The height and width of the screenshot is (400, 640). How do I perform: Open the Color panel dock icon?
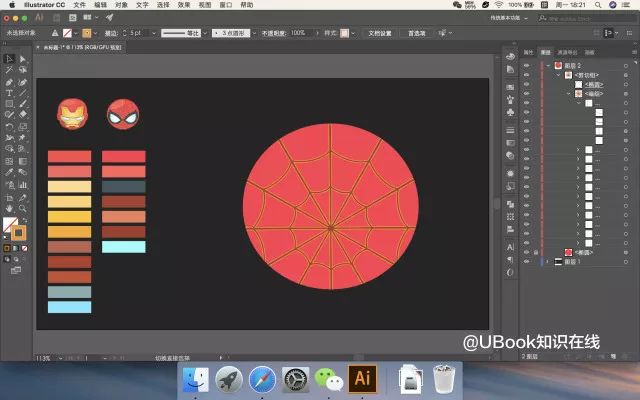[x=510, y=57]
